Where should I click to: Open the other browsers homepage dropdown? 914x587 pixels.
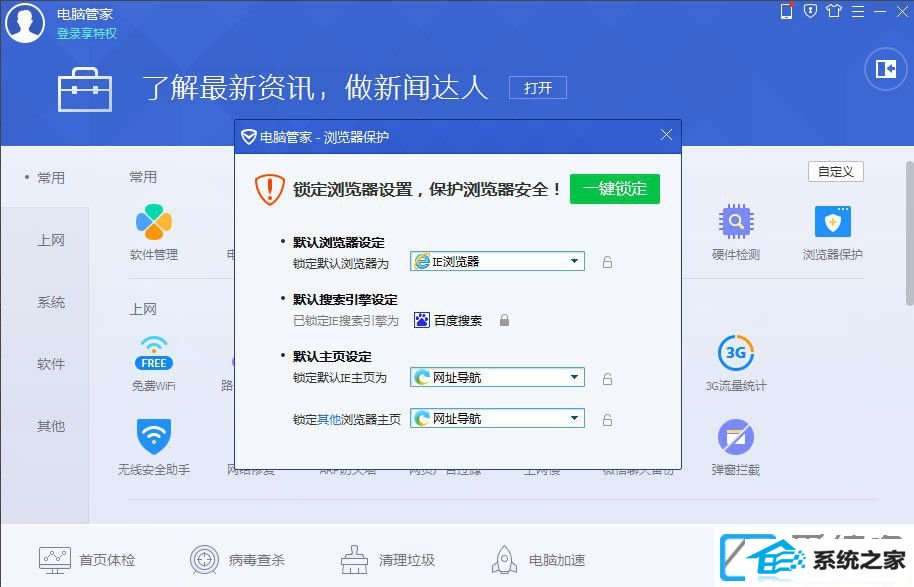click(497, 419)
